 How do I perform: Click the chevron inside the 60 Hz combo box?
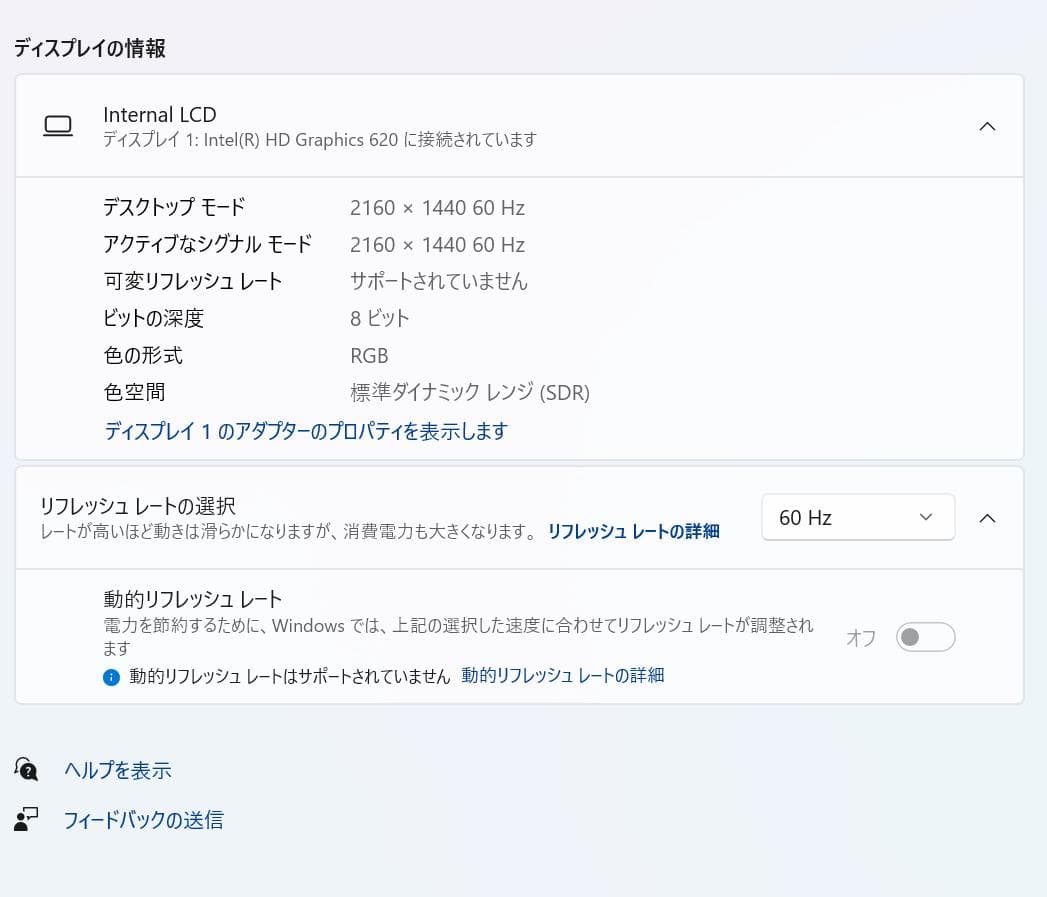925,517
